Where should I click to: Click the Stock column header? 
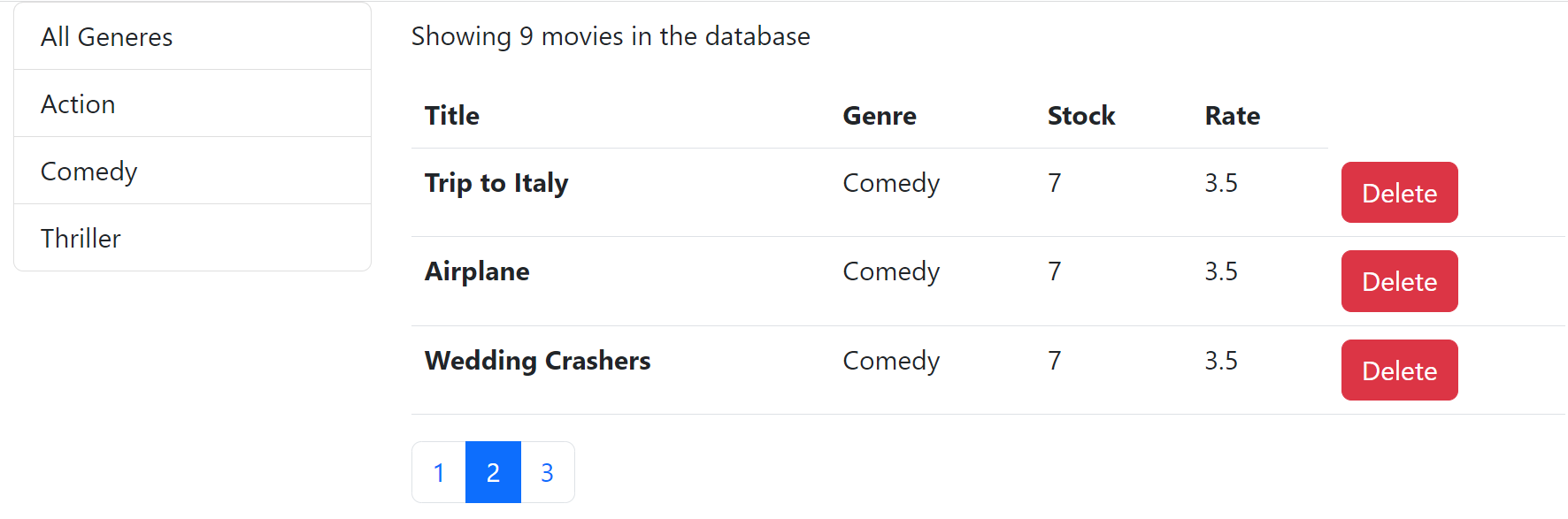coord(1080,116)
